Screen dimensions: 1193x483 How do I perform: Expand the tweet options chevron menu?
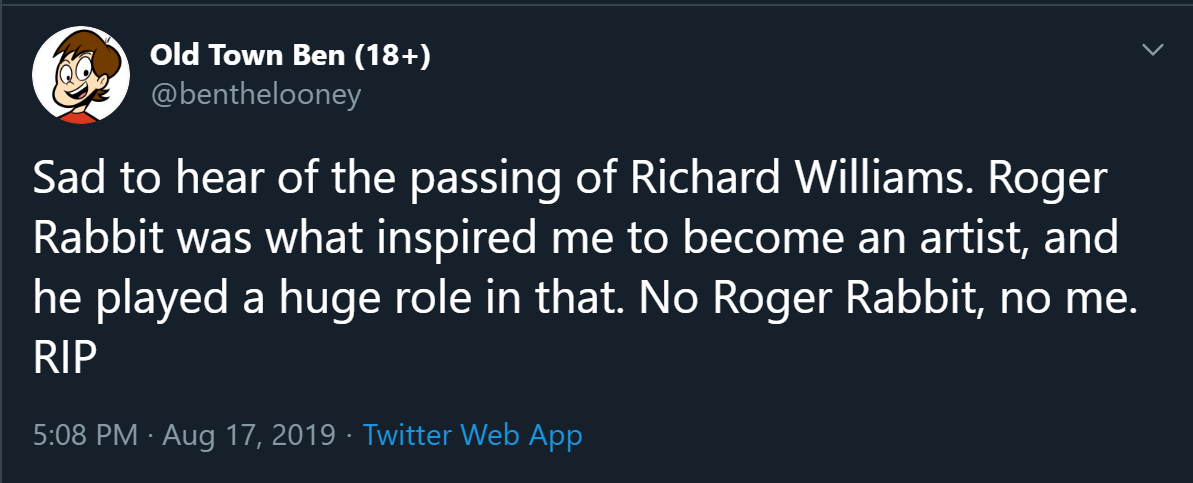point(1153,50)
